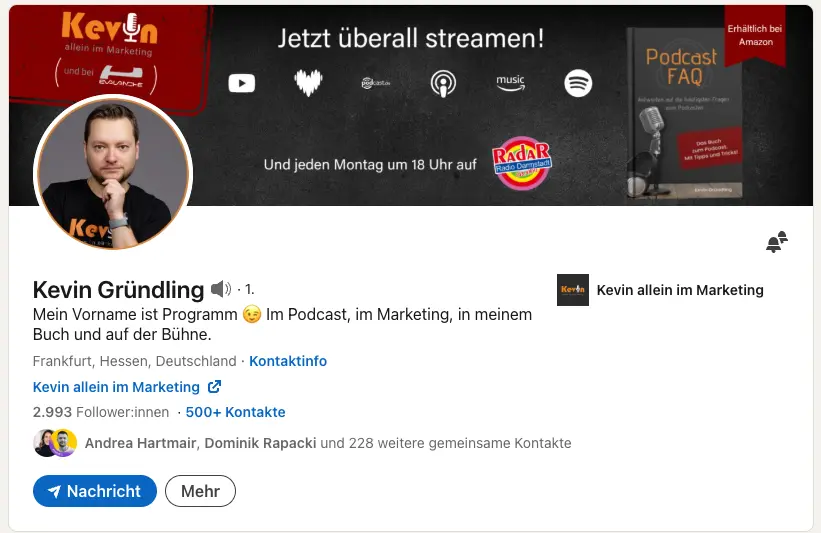Open Kevin Gründling's profile photo
Viewport: 821px width, 533px height.
113,173
